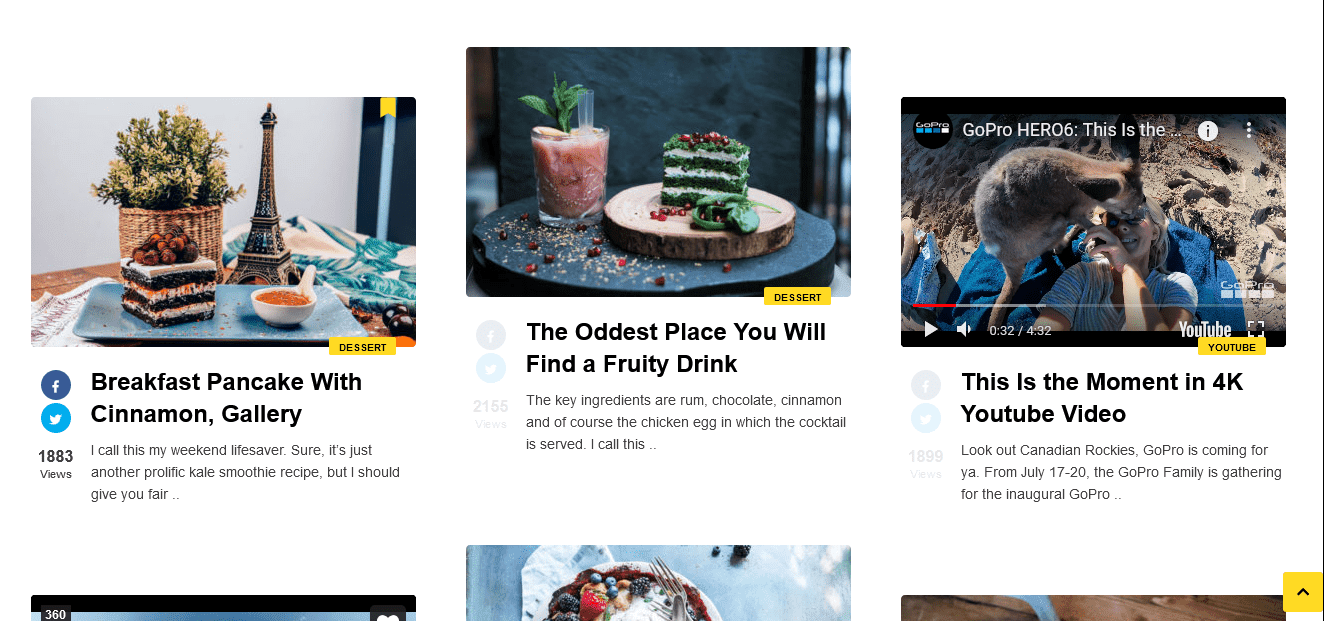Mute the YouTube video volume
The height and width of the screenshot is (621, 1324).
point(964,329)
